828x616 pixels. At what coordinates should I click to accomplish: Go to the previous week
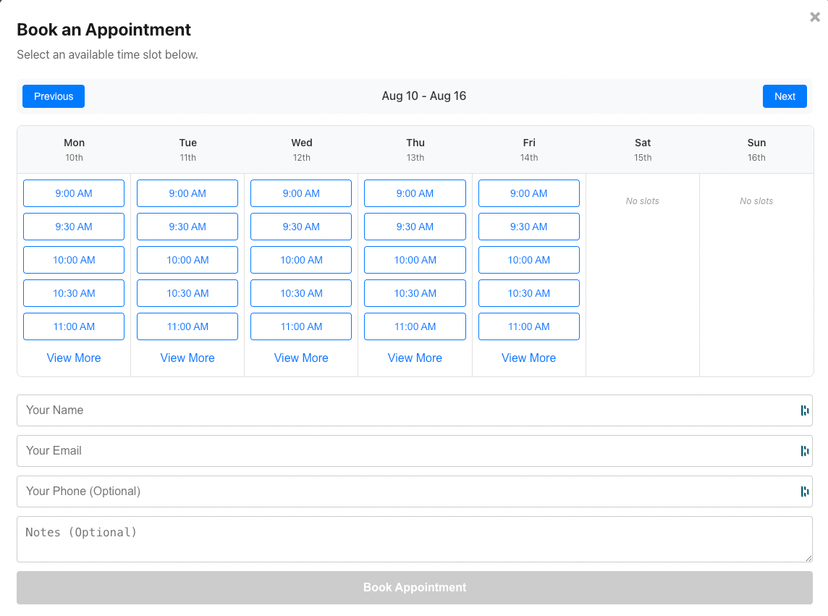(x=53, y=96)
